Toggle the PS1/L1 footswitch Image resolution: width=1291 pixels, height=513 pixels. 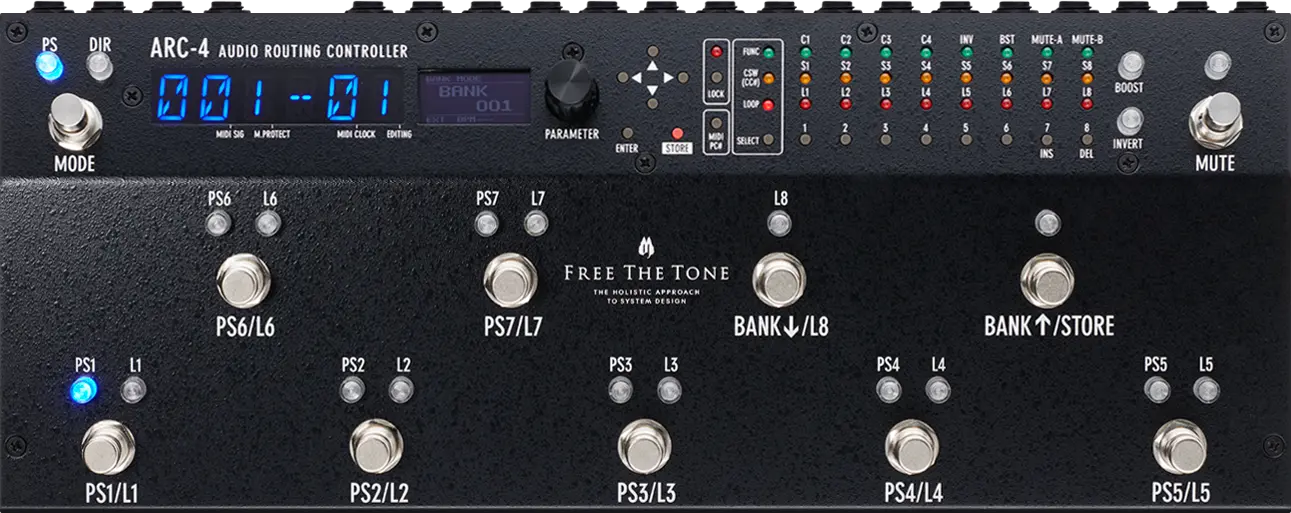point(108,446)
